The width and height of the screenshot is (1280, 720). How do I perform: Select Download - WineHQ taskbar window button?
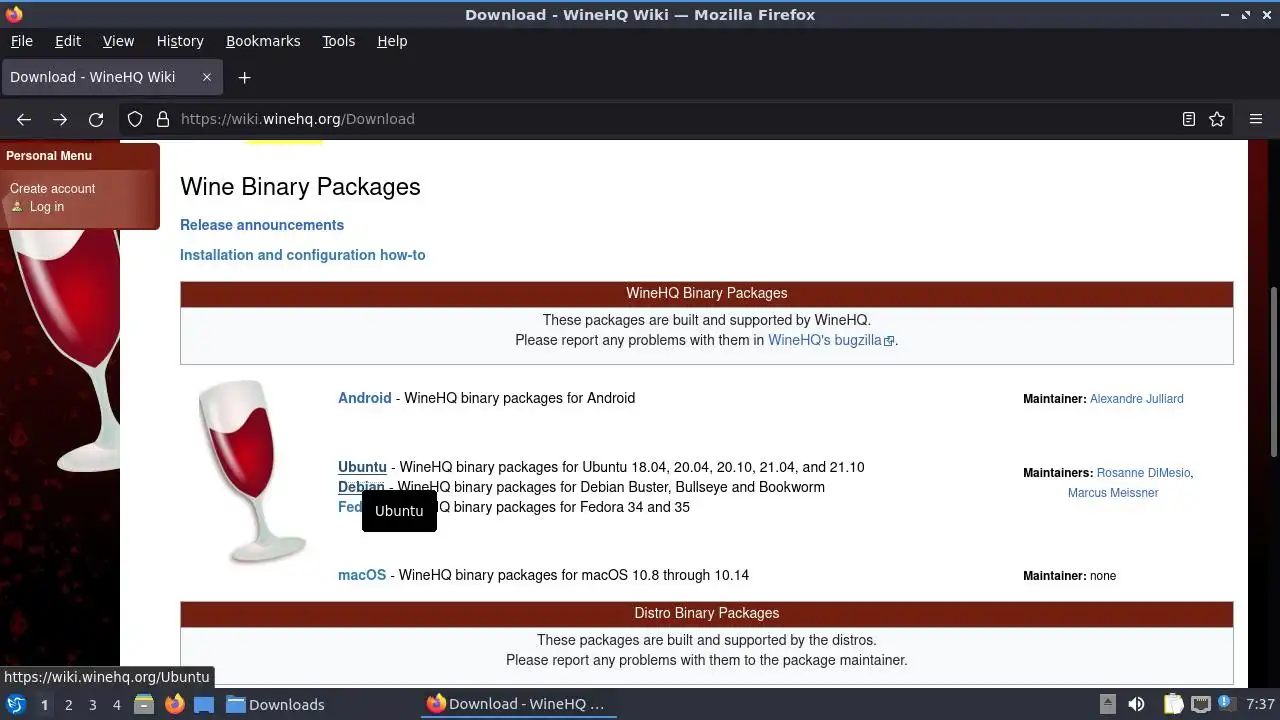[x=516, y=705]
